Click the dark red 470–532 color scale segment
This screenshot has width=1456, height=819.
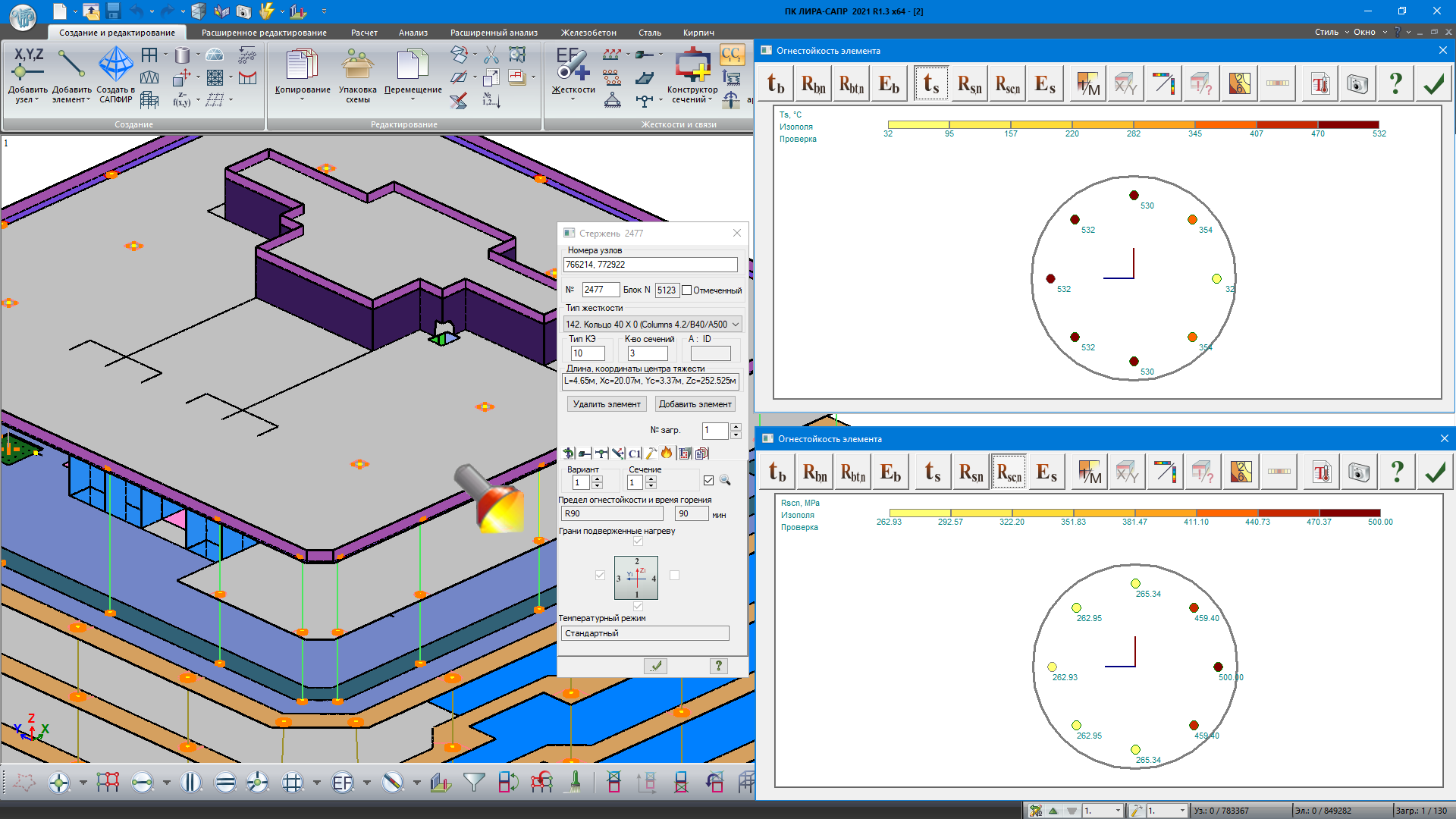tap(1348, 124)
